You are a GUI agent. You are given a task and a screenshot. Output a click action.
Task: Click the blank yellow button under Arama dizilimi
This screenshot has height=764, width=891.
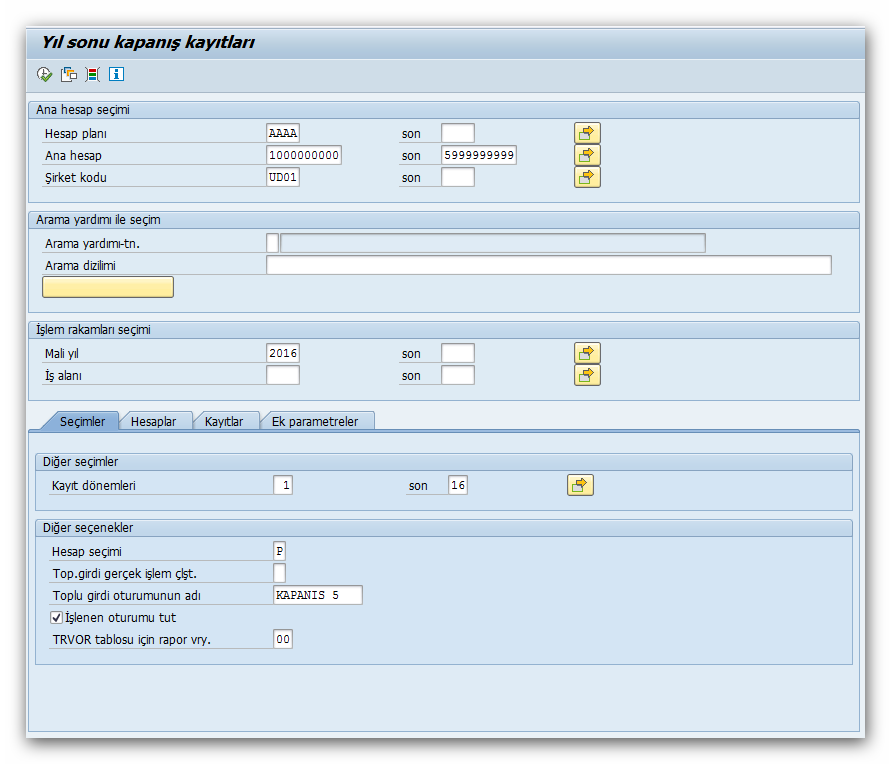(108, 287)
